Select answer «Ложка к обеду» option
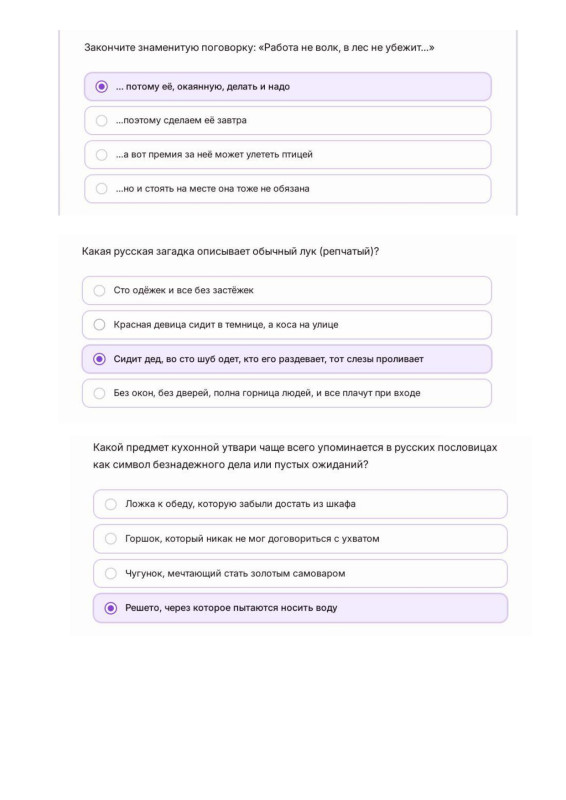The height and width of the screenshot is (800, 566). point(300,504)
